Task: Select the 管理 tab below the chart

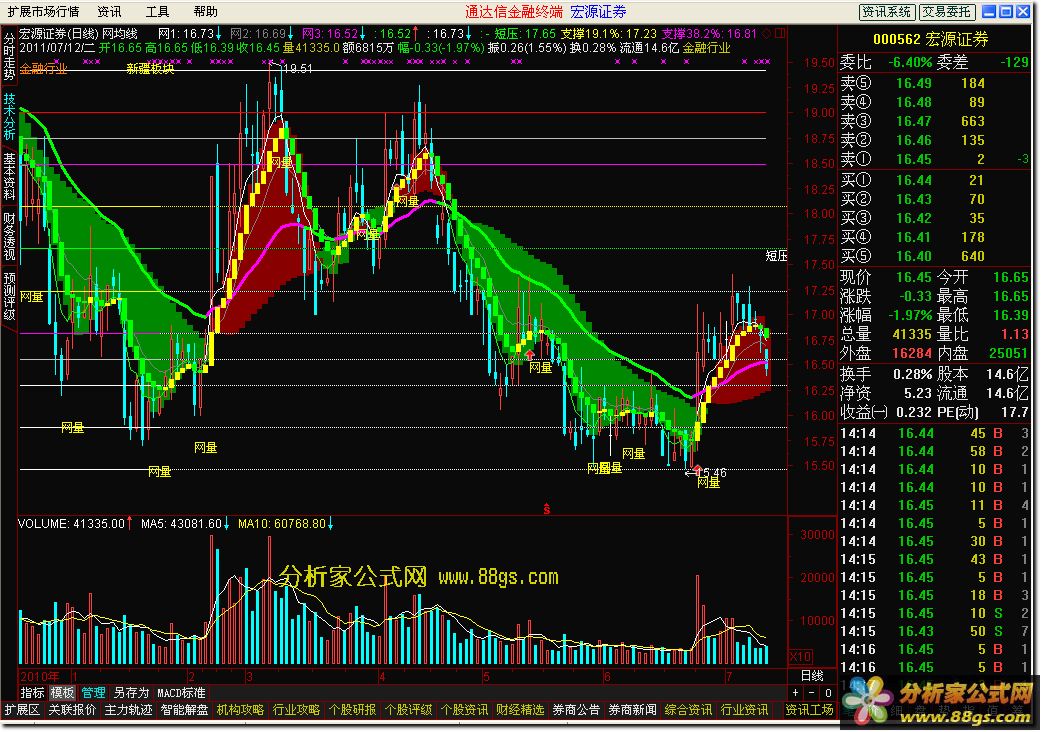Action: (x=93, y=693)
